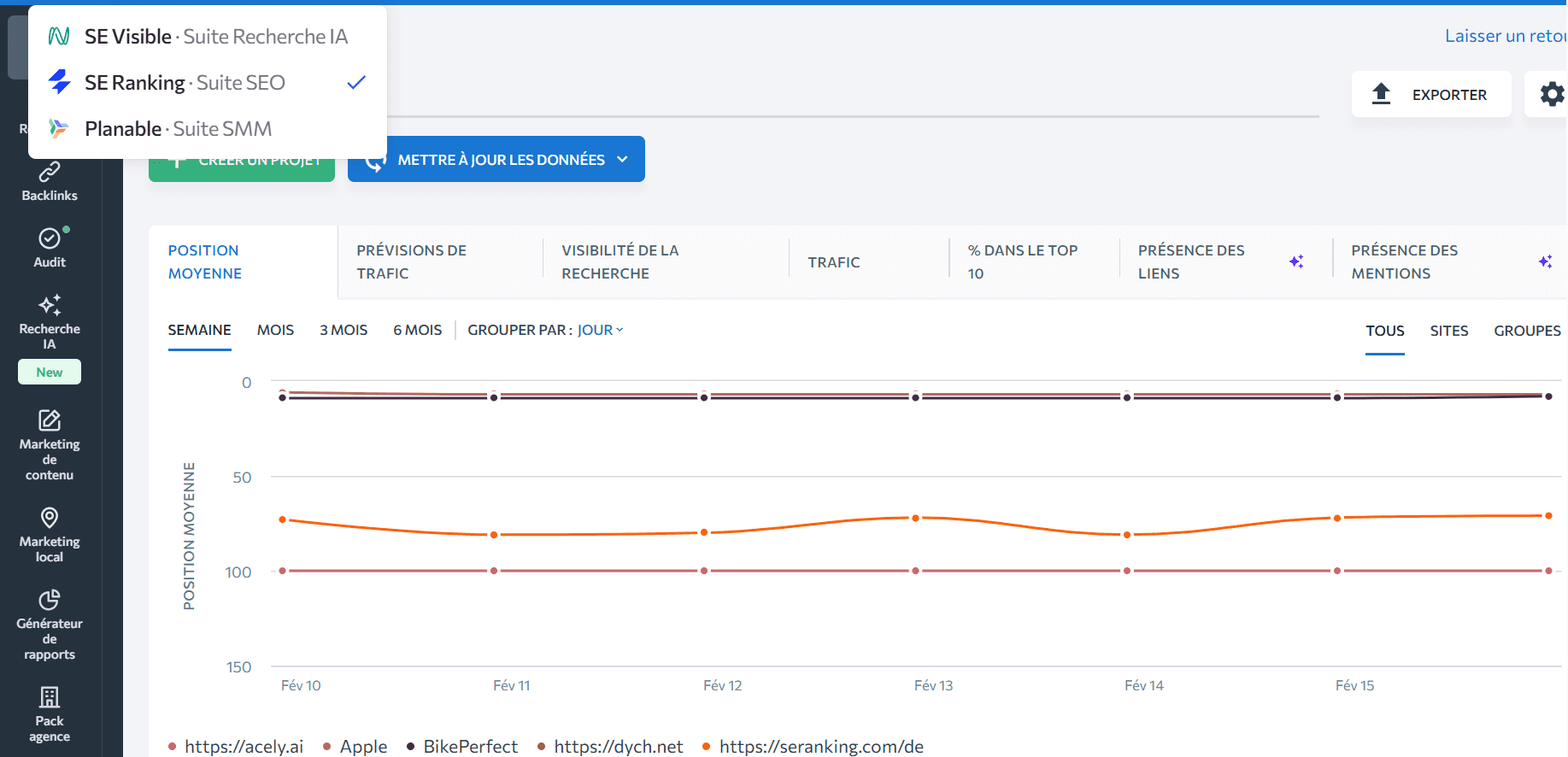Click the Exporter button

pyautogui.click(x=1431, y=94)
